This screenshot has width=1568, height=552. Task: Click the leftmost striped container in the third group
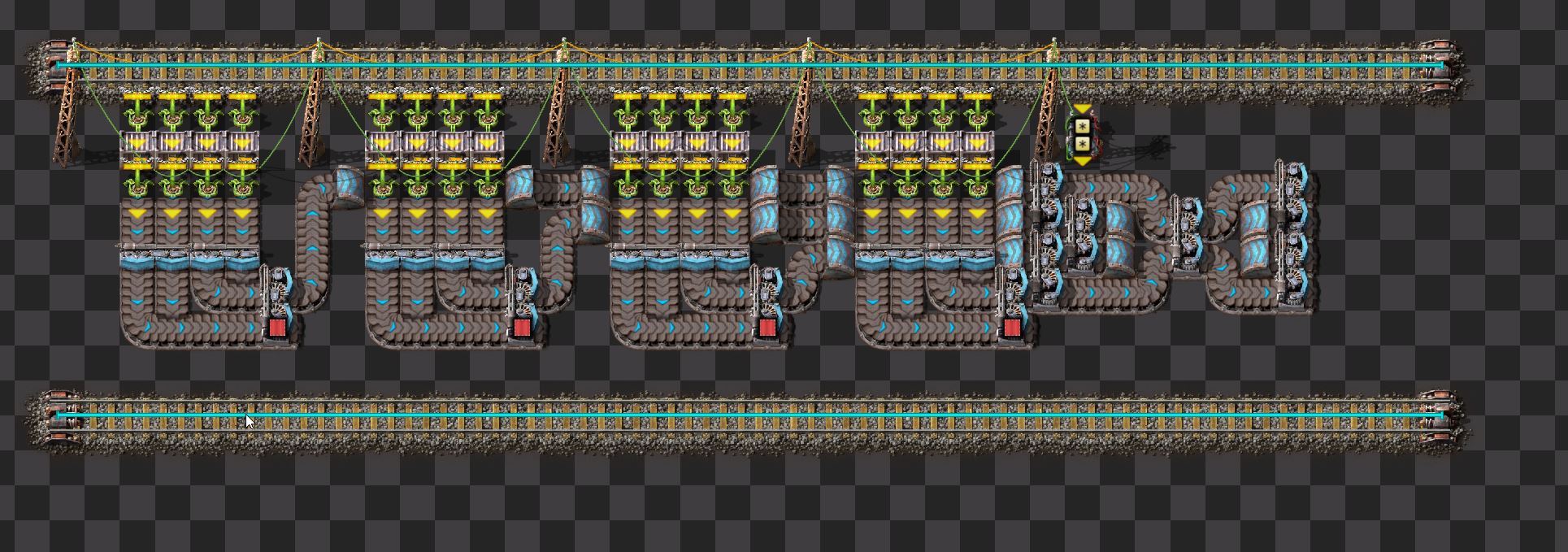click(x=628, y=145)
